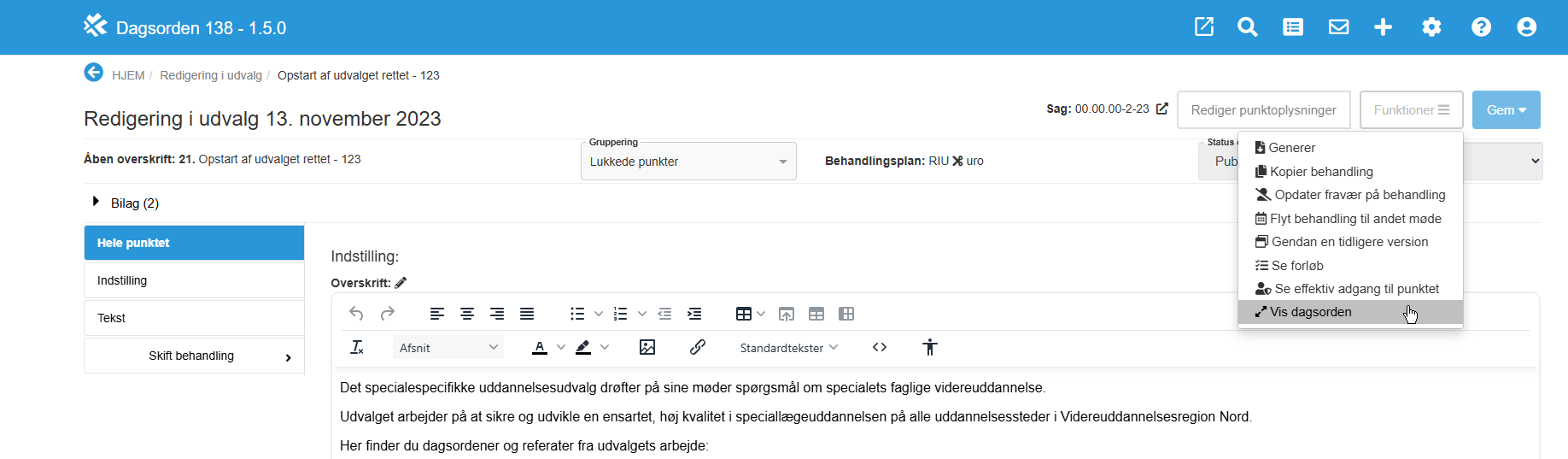
Task: Expand the Standardtekster dropdown
Action: (788, 348)
